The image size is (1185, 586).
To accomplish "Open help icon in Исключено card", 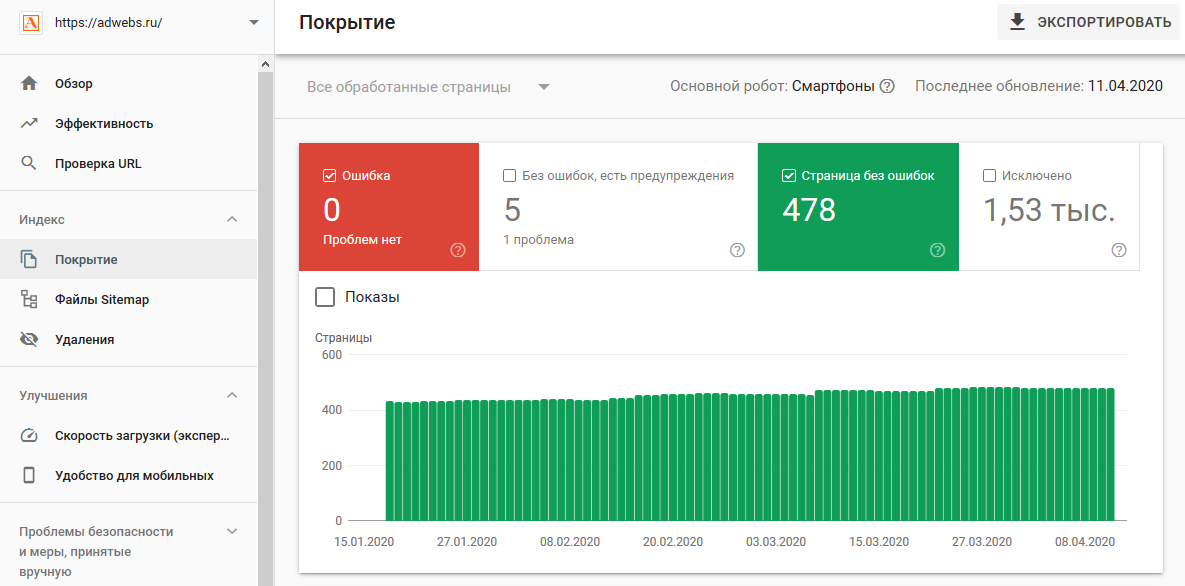I will point(1119,250).
